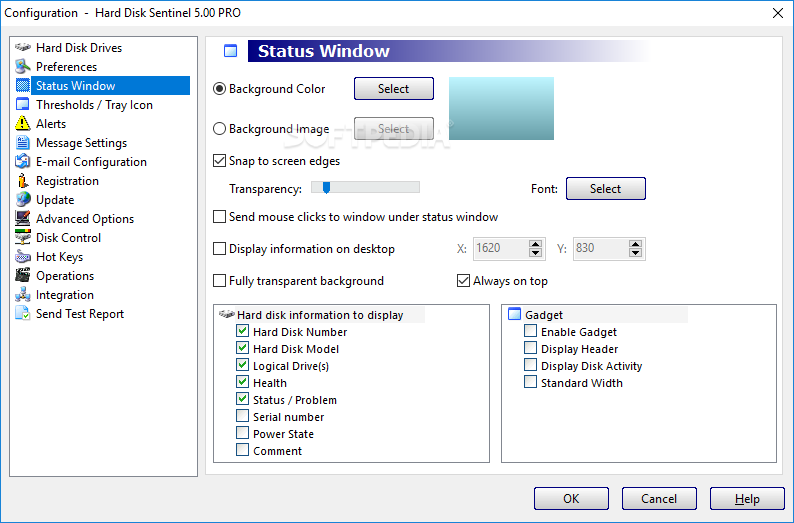Click the hard disk information group icon
Screen dimensions: 794x523
(226, 314)
